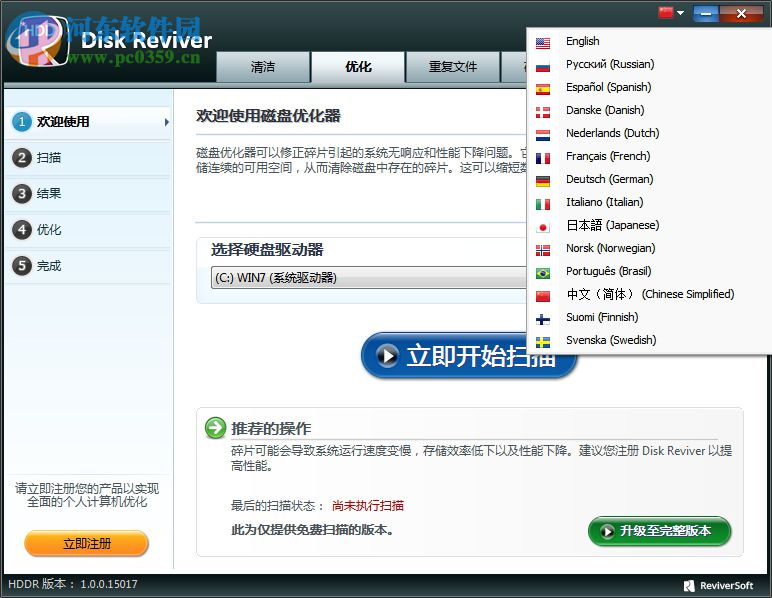The width and height of the screenshot is (772, 598).
Task: Click the French flag icon
Action: [543, 158]
